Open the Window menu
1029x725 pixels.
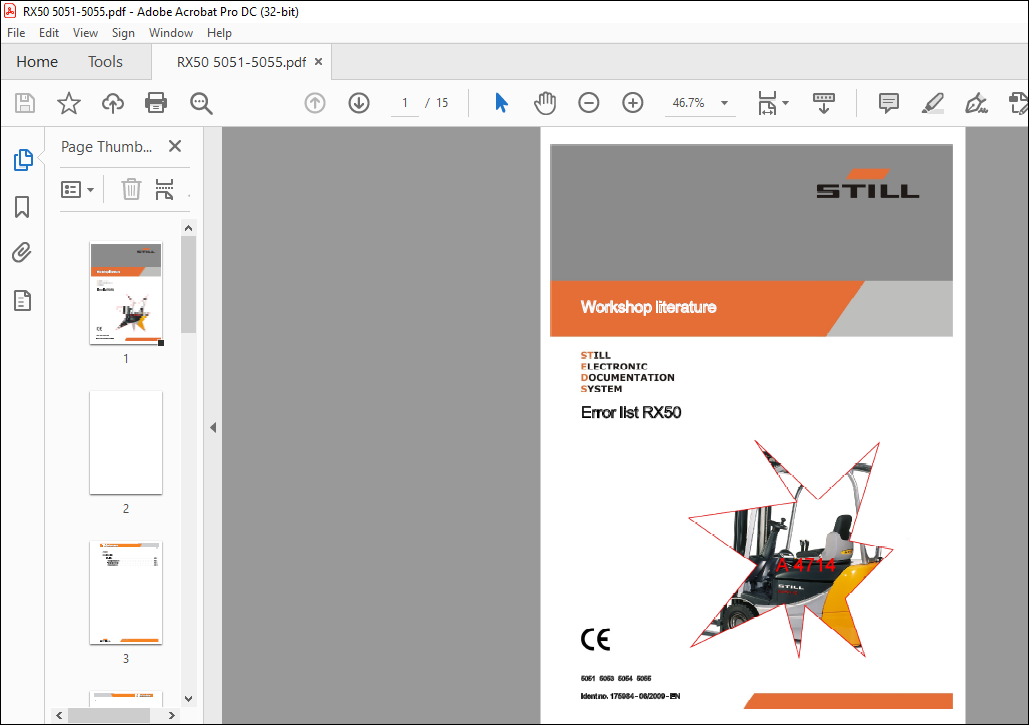coord(171,33)
